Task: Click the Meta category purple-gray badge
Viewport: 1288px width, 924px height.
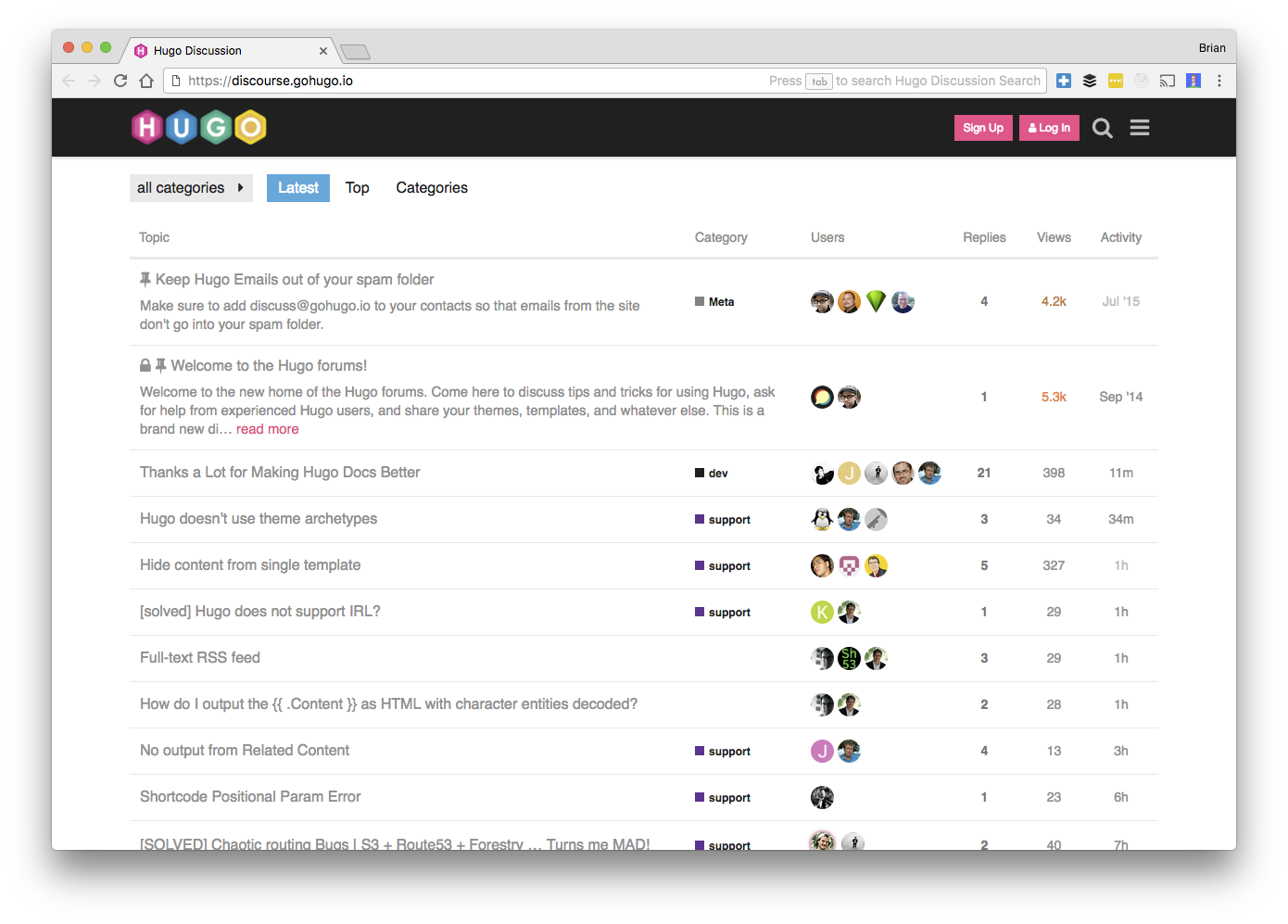Action: pos(714,302)
